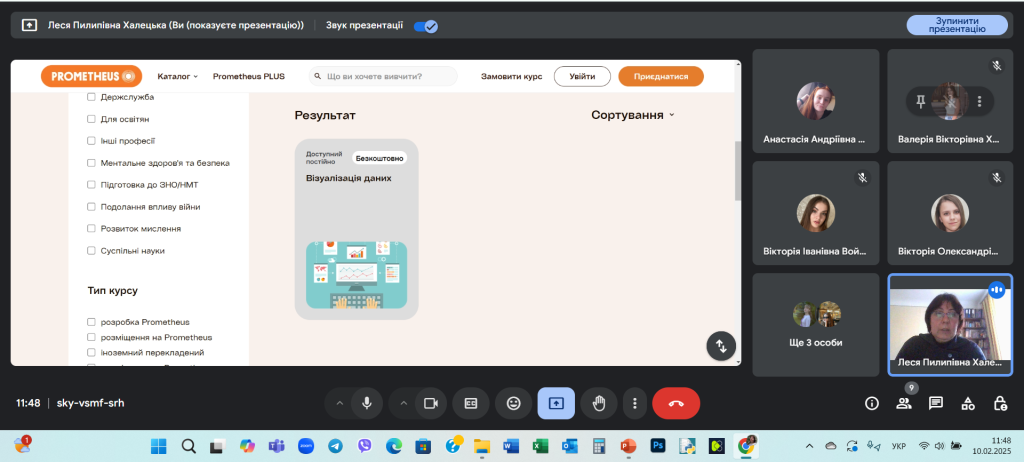Viewport: 1024px width, 462px height.
Task: Open the 'Каталог' dropdown menu
Action: [x=178, y=76]
